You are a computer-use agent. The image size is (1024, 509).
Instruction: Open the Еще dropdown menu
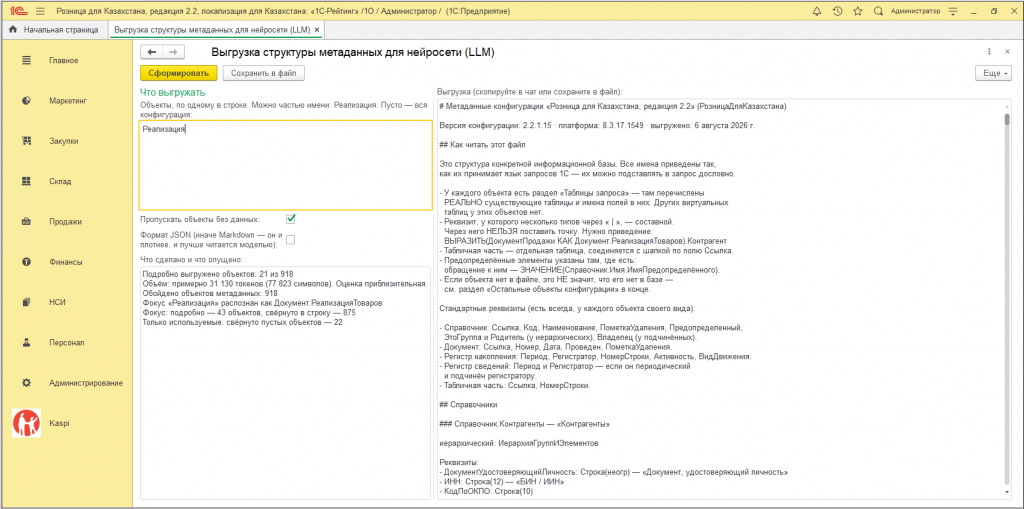[x=994, y=73]
